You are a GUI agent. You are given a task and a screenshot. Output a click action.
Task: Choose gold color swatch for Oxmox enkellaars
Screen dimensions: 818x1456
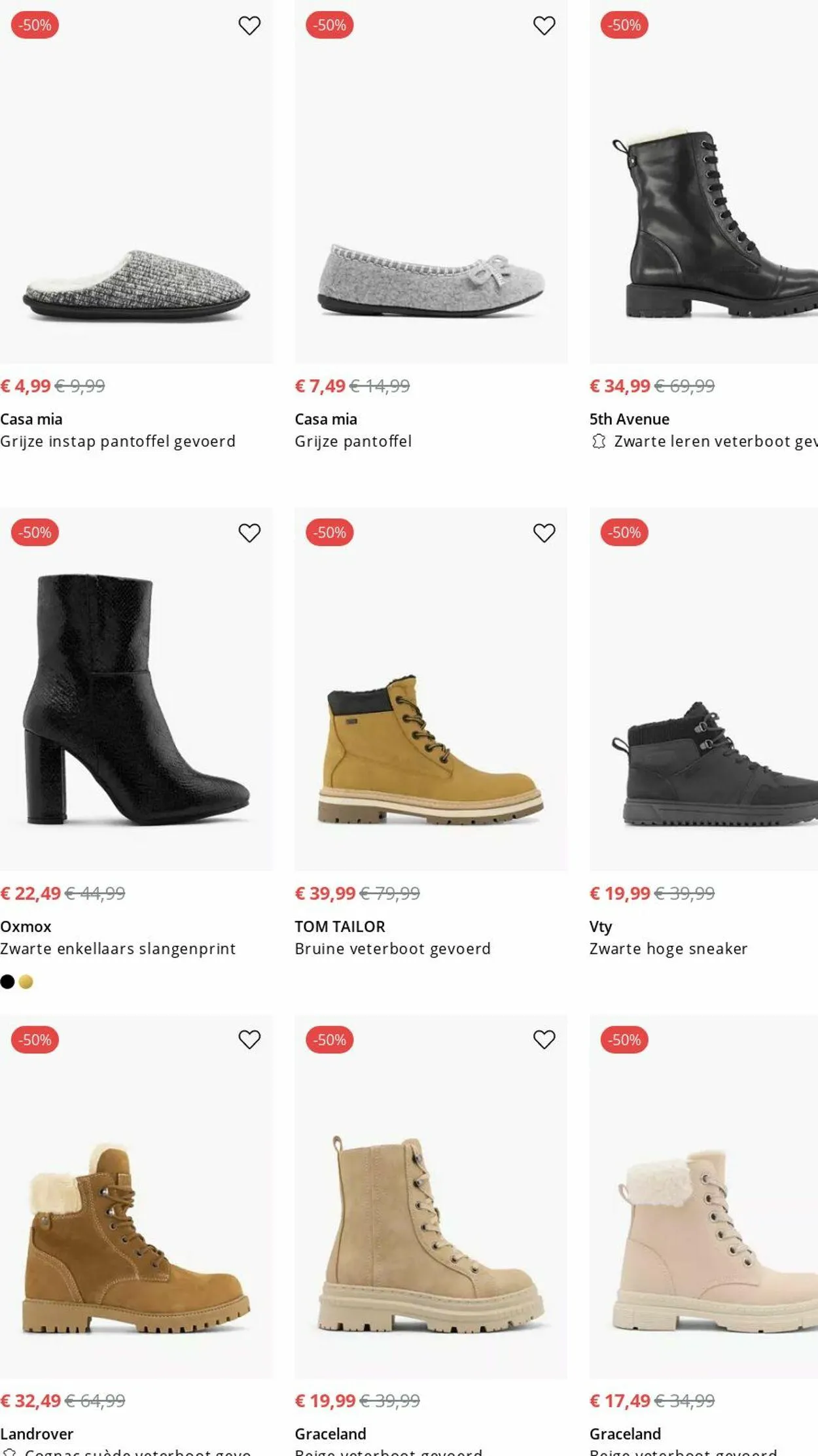26,982
